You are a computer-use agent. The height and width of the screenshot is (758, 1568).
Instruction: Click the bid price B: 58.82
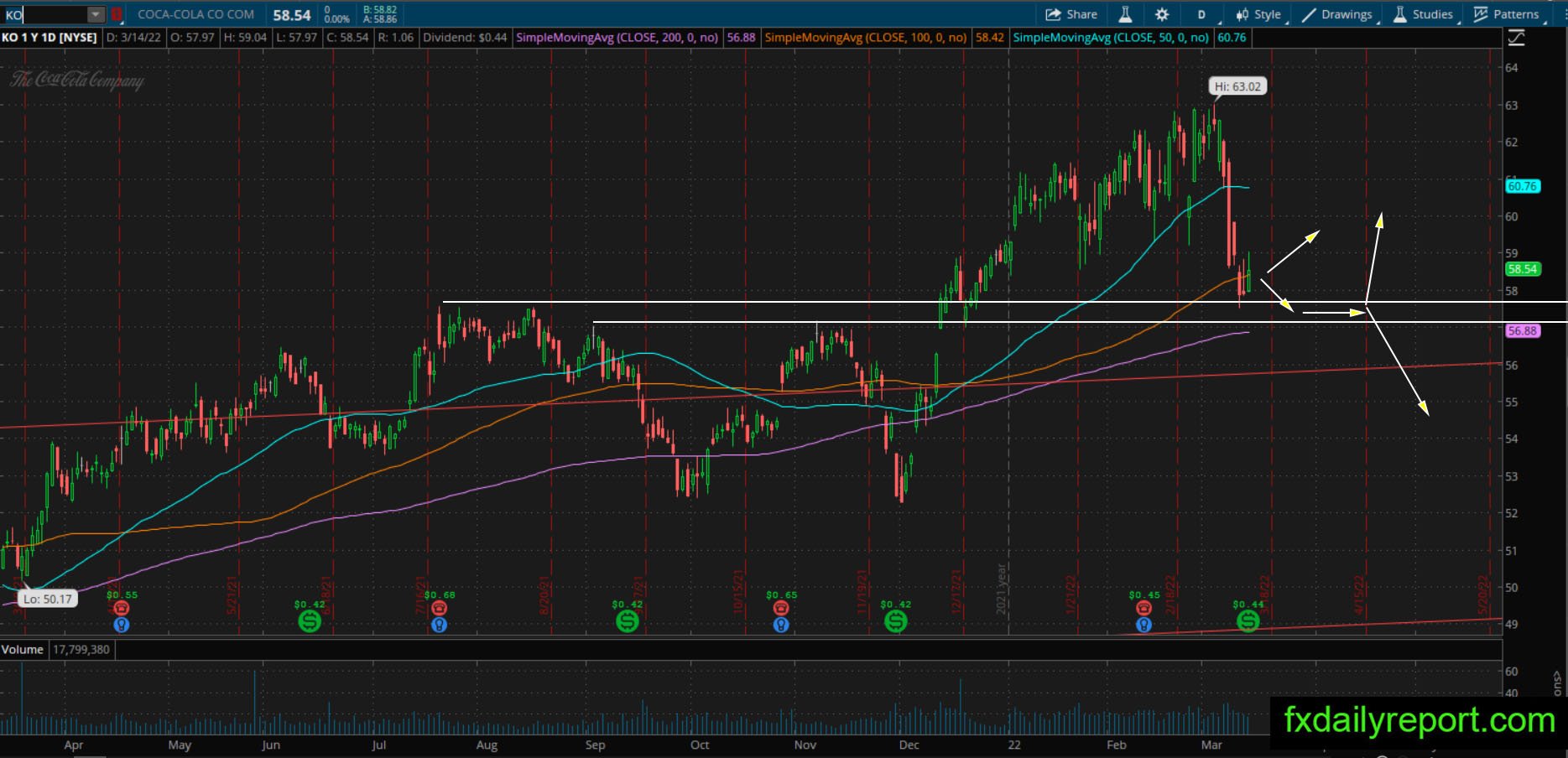(x=380, y=9)
